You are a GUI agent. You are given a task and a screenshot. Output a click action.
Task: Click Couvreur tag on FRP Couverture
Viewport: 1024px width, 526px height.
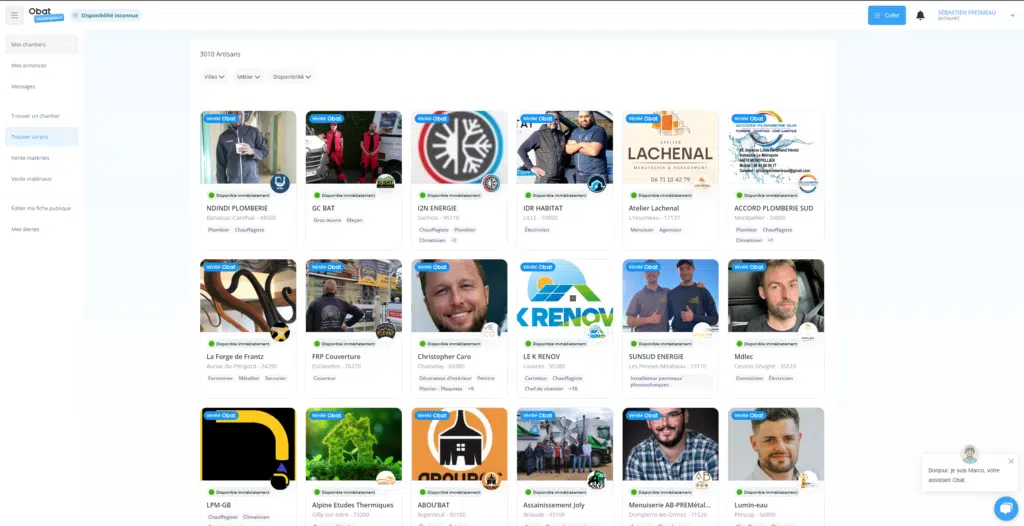(325, 378)
